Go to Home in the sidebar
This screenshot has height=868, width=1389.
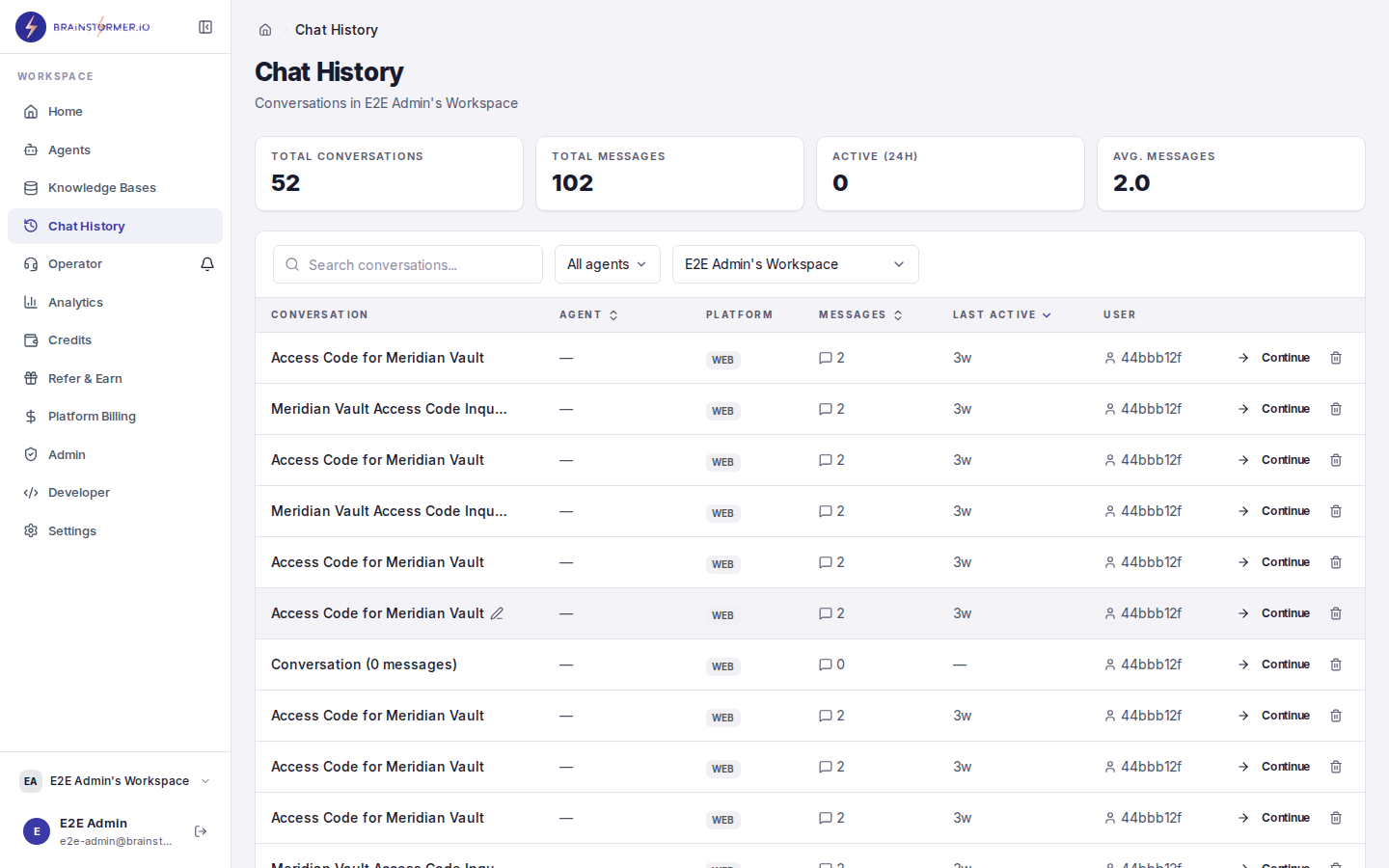115,112
